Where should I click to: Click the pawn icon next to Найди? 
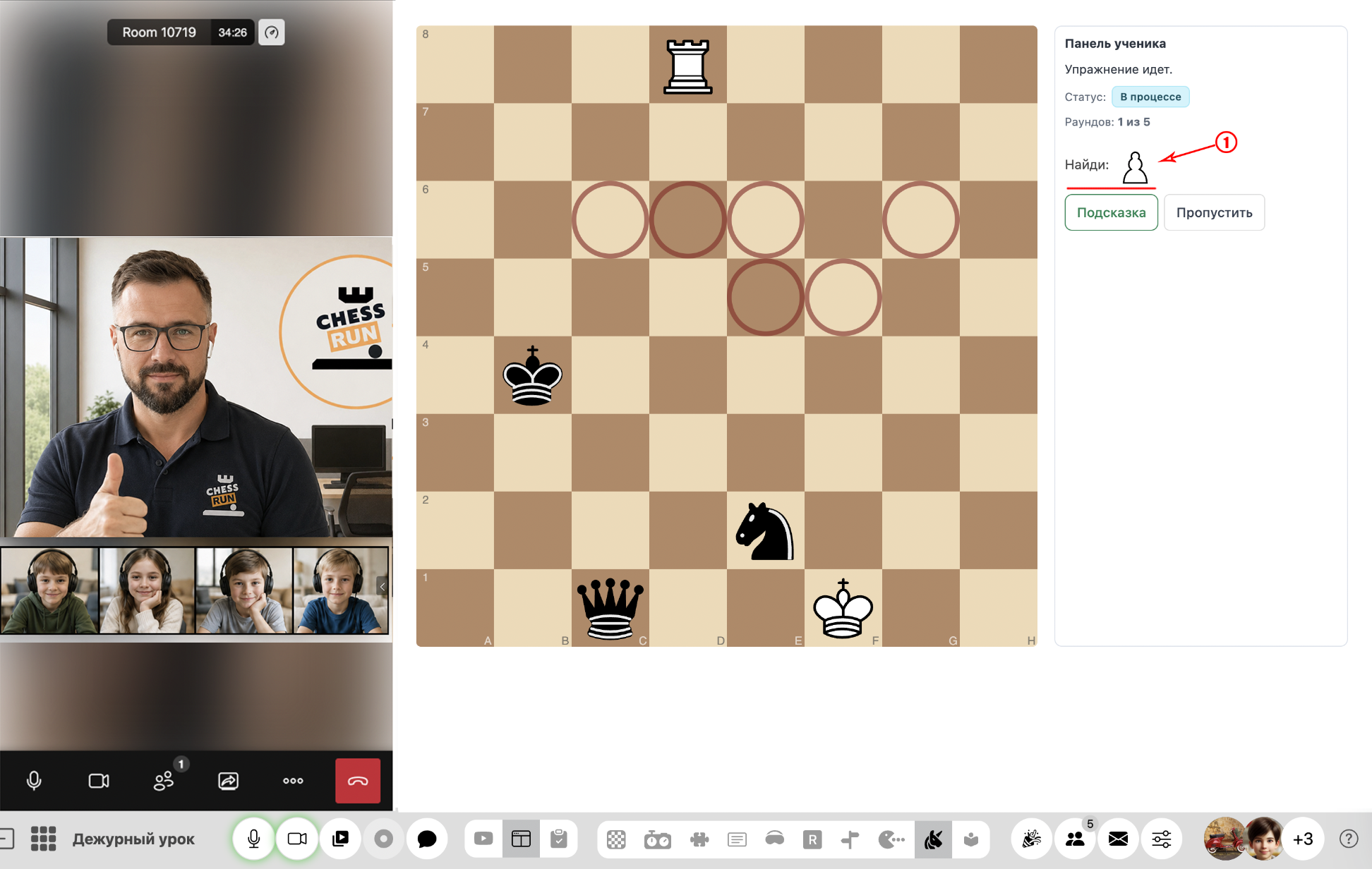(1135, 168)
